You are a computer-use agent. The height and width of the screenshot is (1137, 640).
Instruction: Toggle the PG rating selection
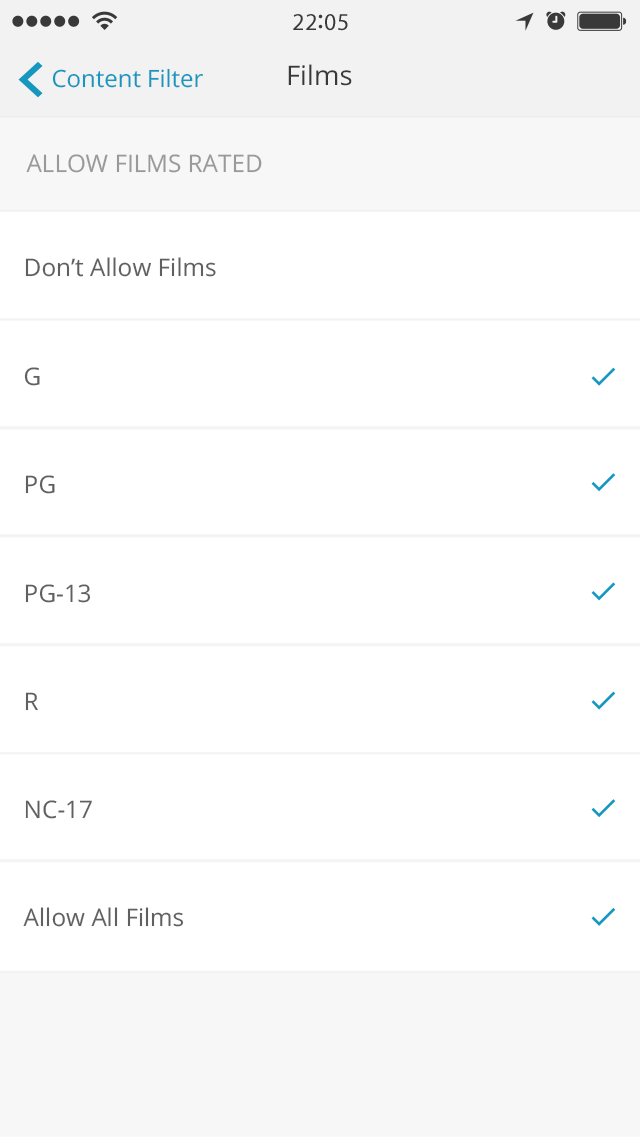click(604, 482)
